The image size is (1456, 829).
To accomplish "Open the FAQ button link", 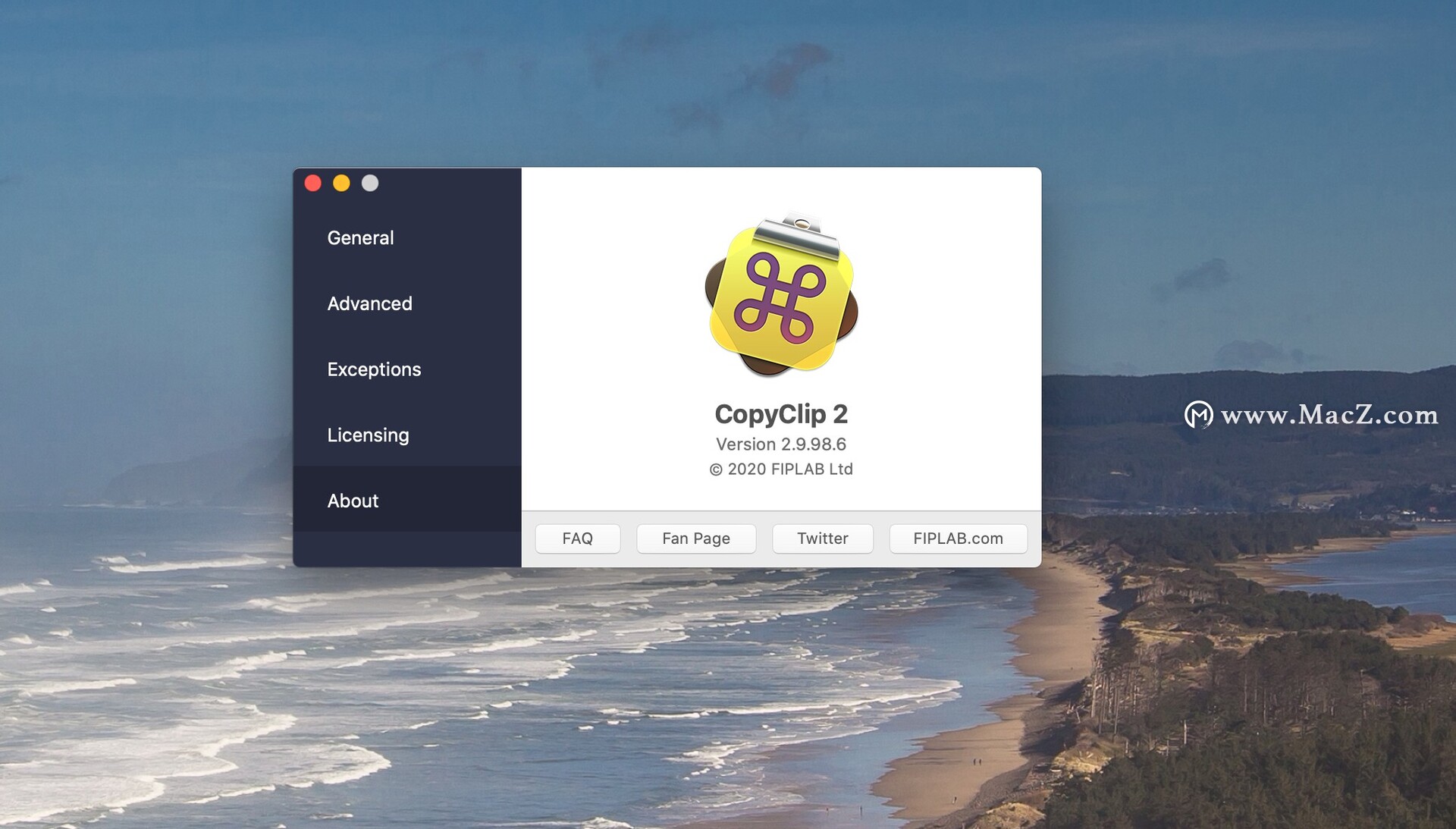I will click(578, 539).
